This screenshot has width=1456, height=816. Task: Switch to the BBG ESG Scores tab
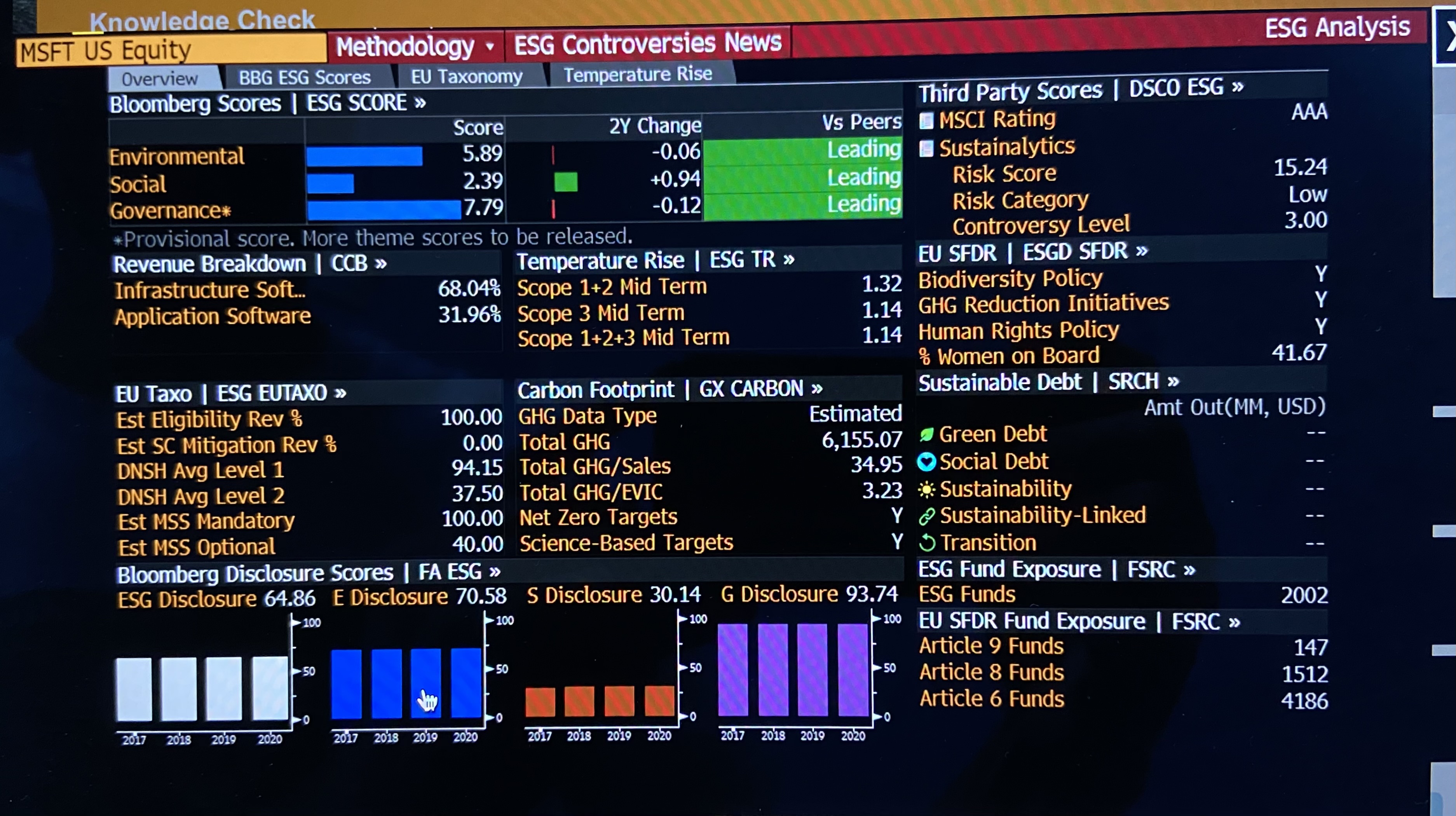pyautogui.click(x=305, y=77)
